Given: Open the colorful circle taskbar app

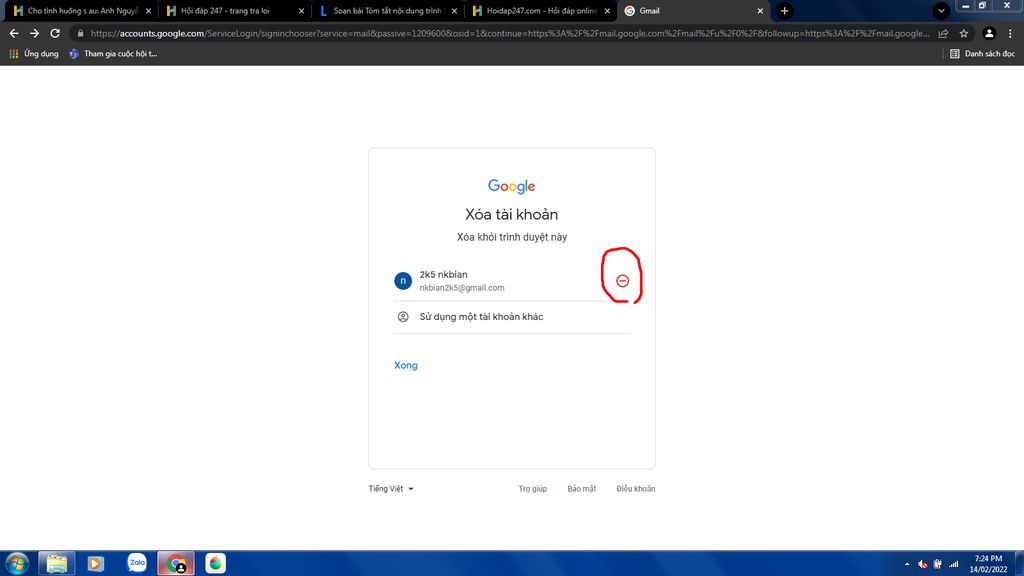Looking at the screenshot, I should click(x=216, y=563).
